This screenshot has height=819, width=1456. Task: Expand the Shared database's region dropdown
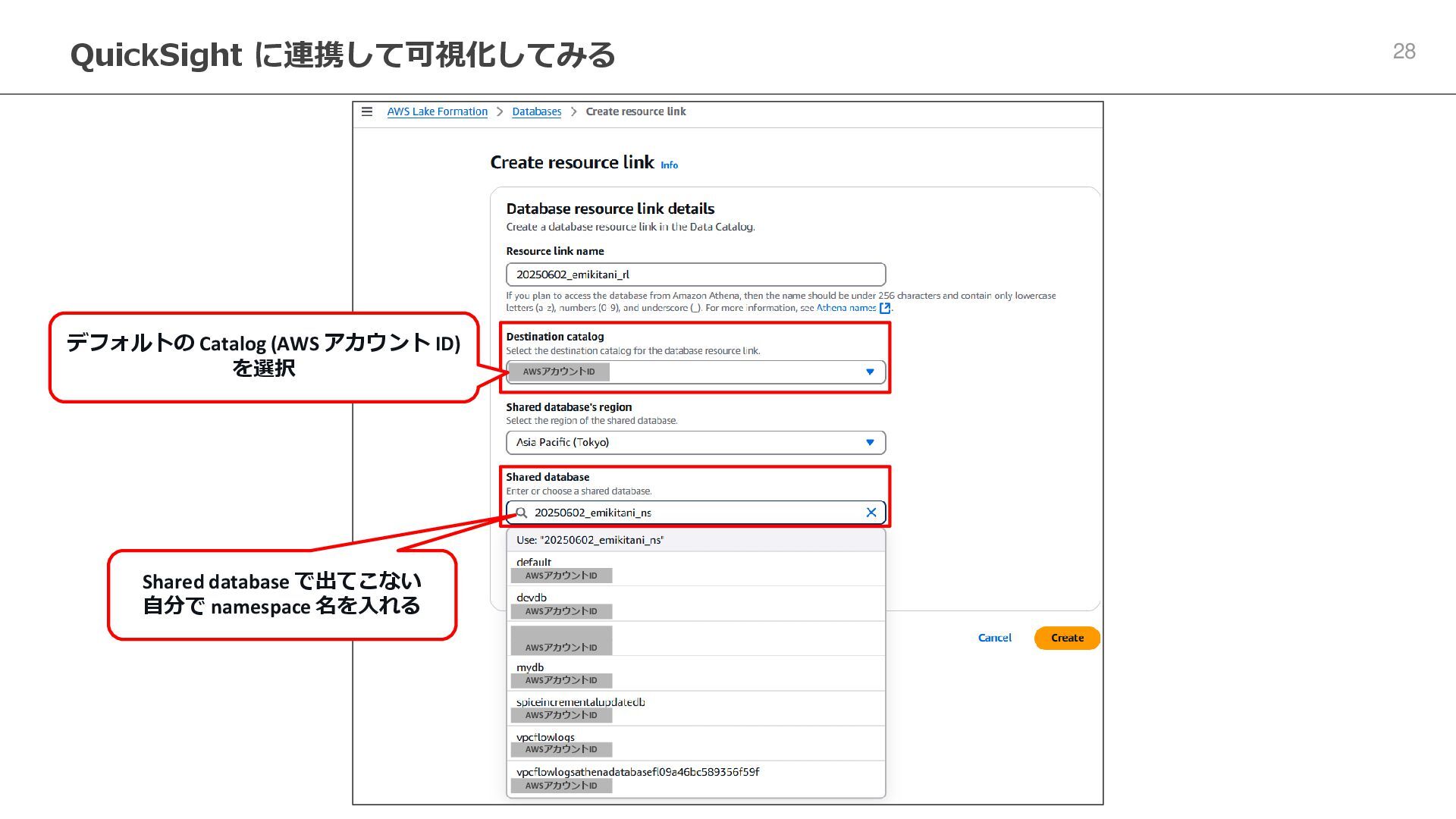[870, 442]
